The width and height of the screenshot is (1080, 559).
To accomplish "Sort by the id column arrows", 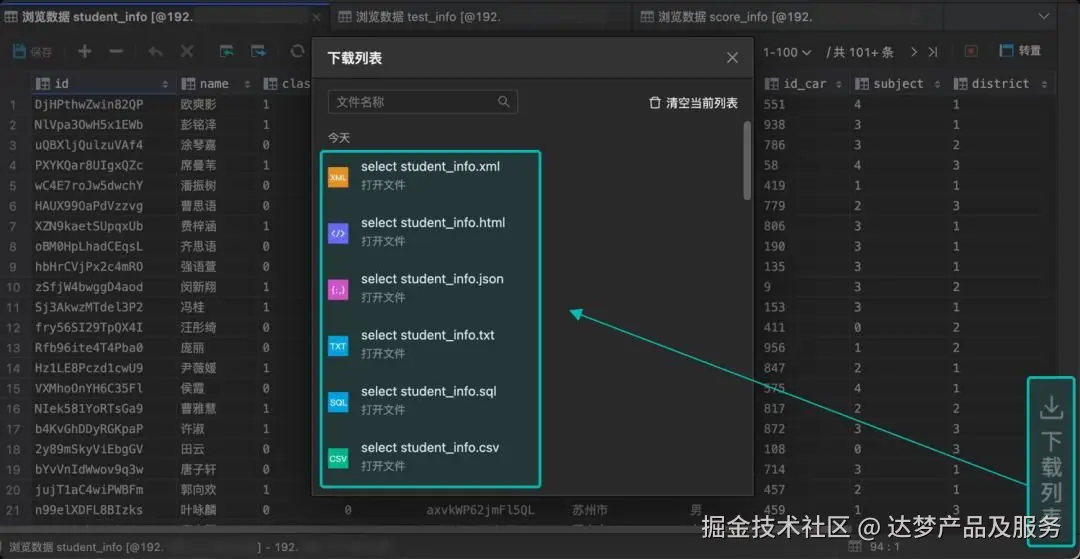I will tap(165, 84).
